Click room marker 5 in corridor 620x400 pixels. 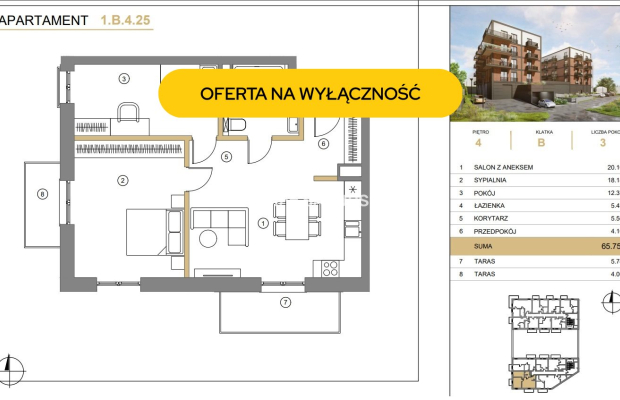coord(226,157)
